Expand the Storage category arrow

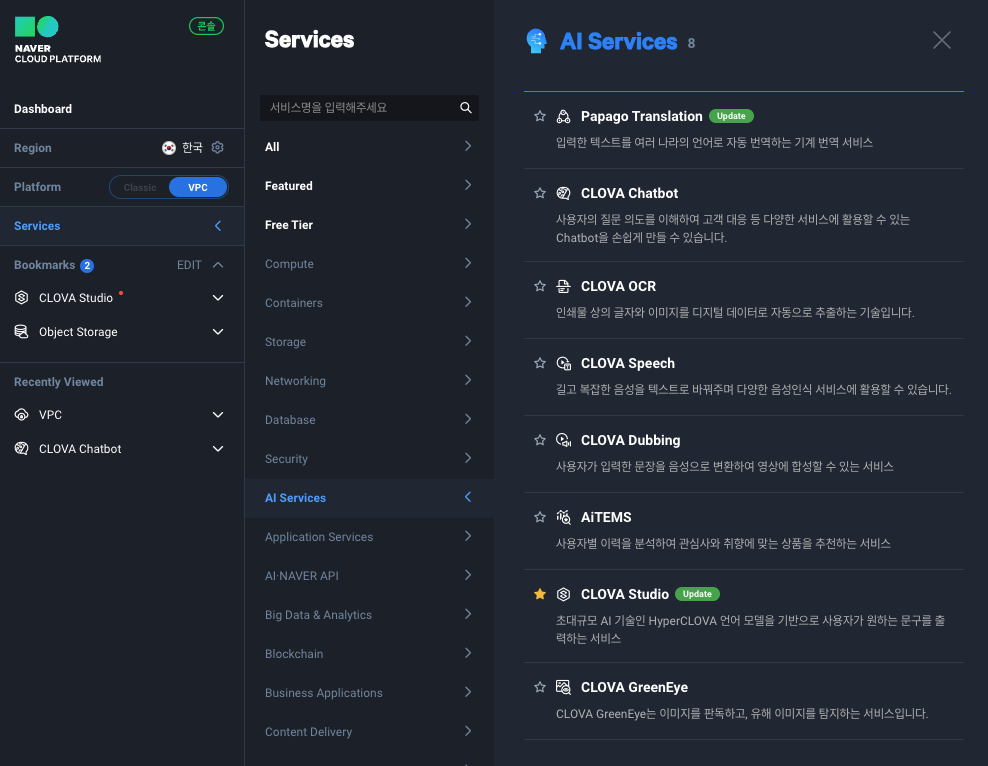click(x=468, y=341)
